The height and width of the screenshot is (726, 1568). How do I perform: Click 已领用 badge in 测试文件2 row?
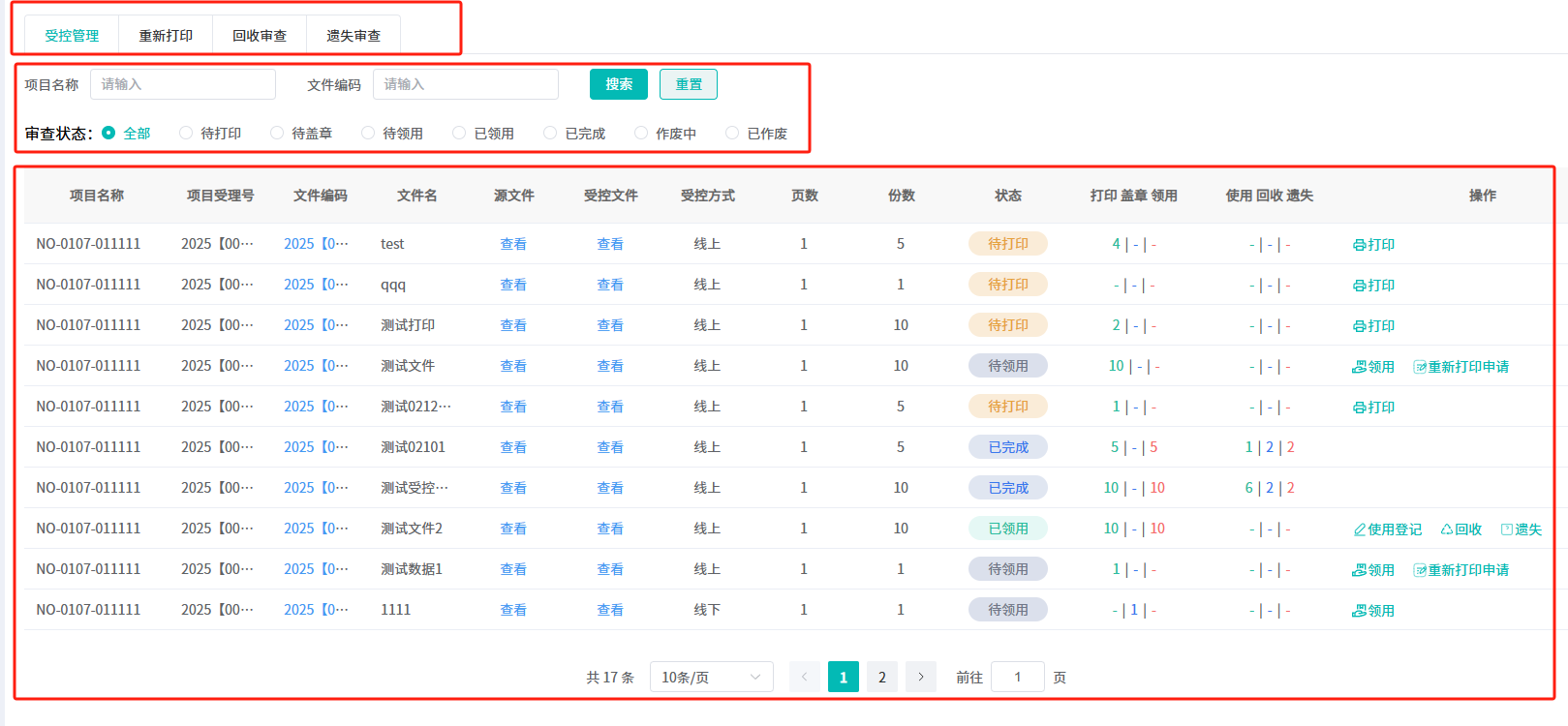[x=1008, y=529]
